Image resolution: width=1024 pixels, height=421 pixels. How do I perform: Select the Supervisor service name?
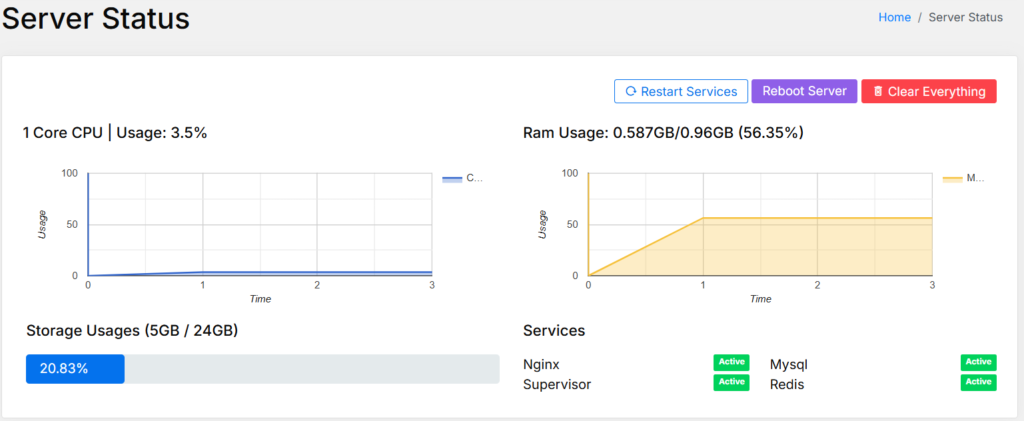coord(557,384)
